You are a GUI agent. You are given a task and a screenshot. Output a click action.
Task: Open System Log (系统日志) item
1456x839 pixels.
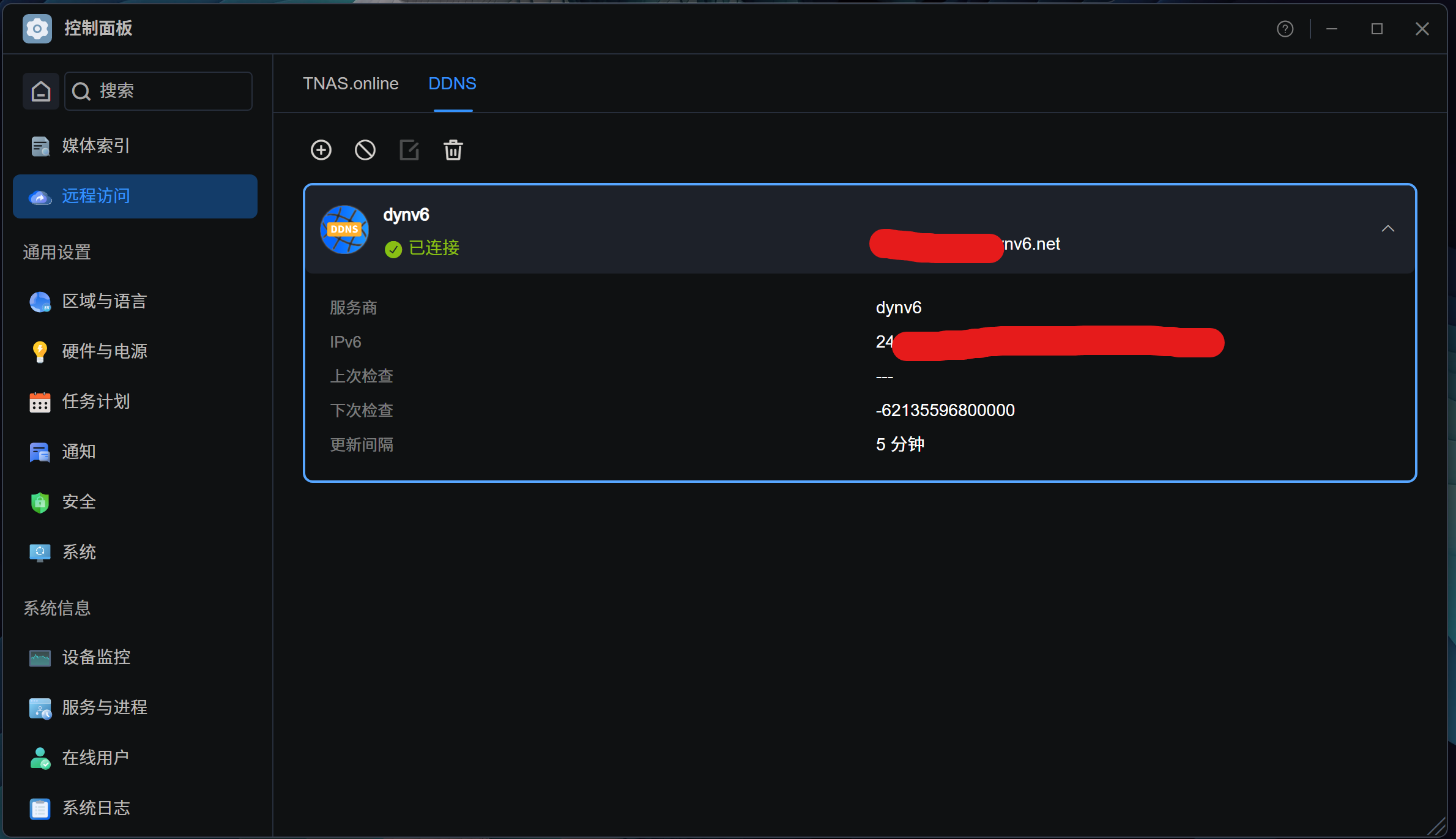pos(95,808)
